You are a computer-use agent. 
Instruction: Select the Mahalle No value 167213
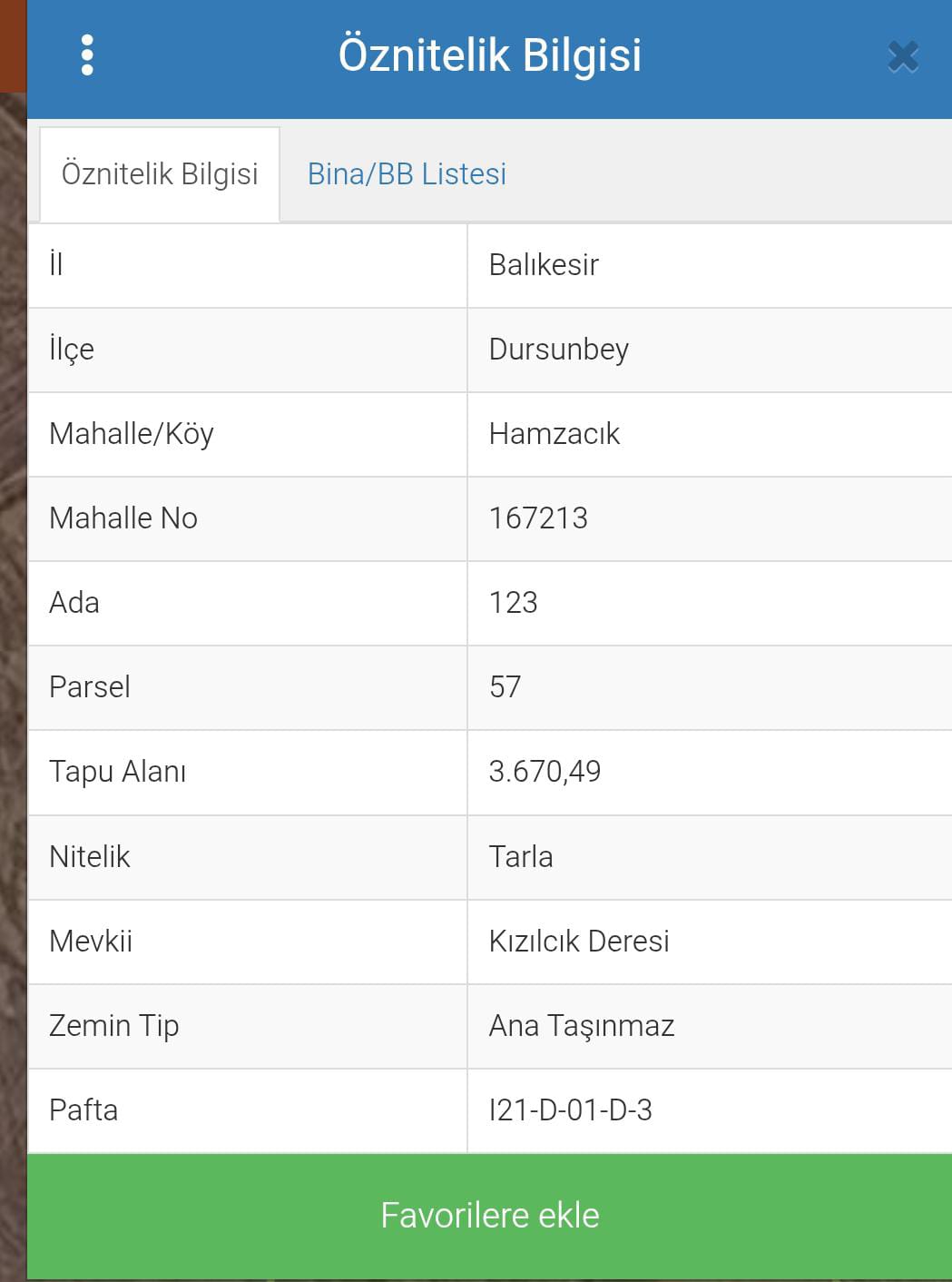point(538,518)
